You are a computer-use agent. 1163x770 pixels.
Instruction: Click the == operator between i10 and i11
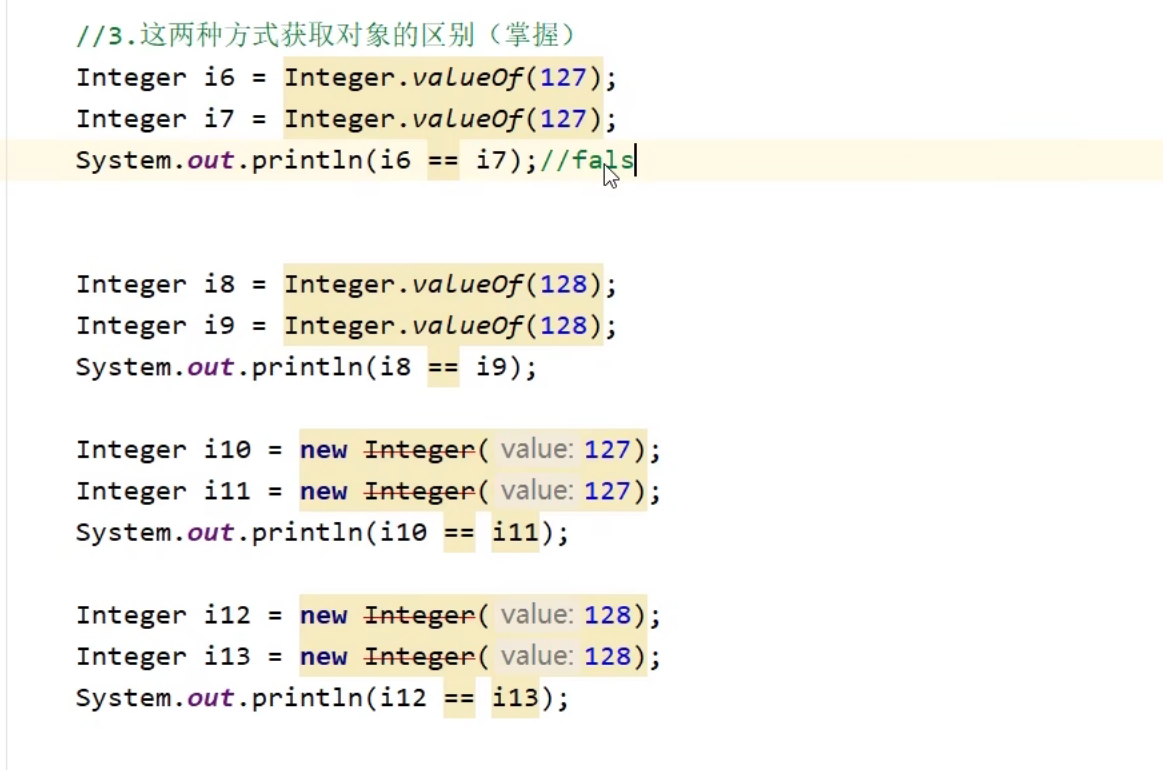click(459, 533)
